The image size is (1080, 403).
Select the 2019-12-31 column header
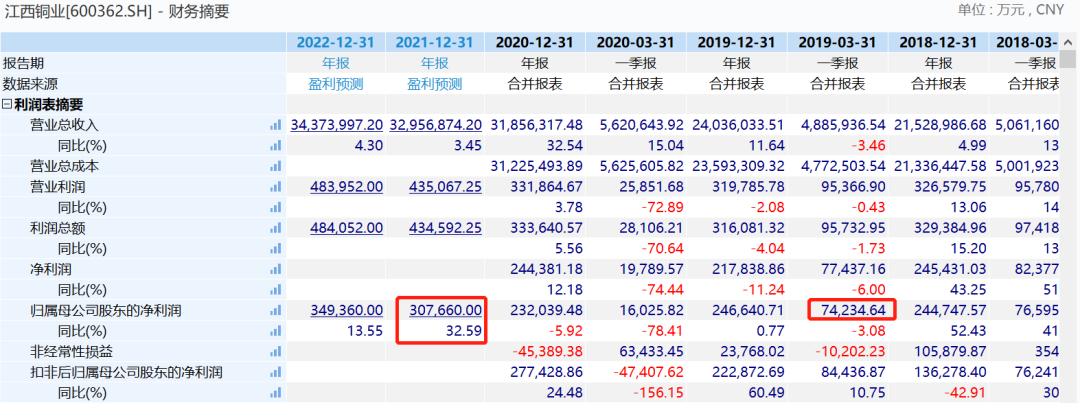coord(737,42)
